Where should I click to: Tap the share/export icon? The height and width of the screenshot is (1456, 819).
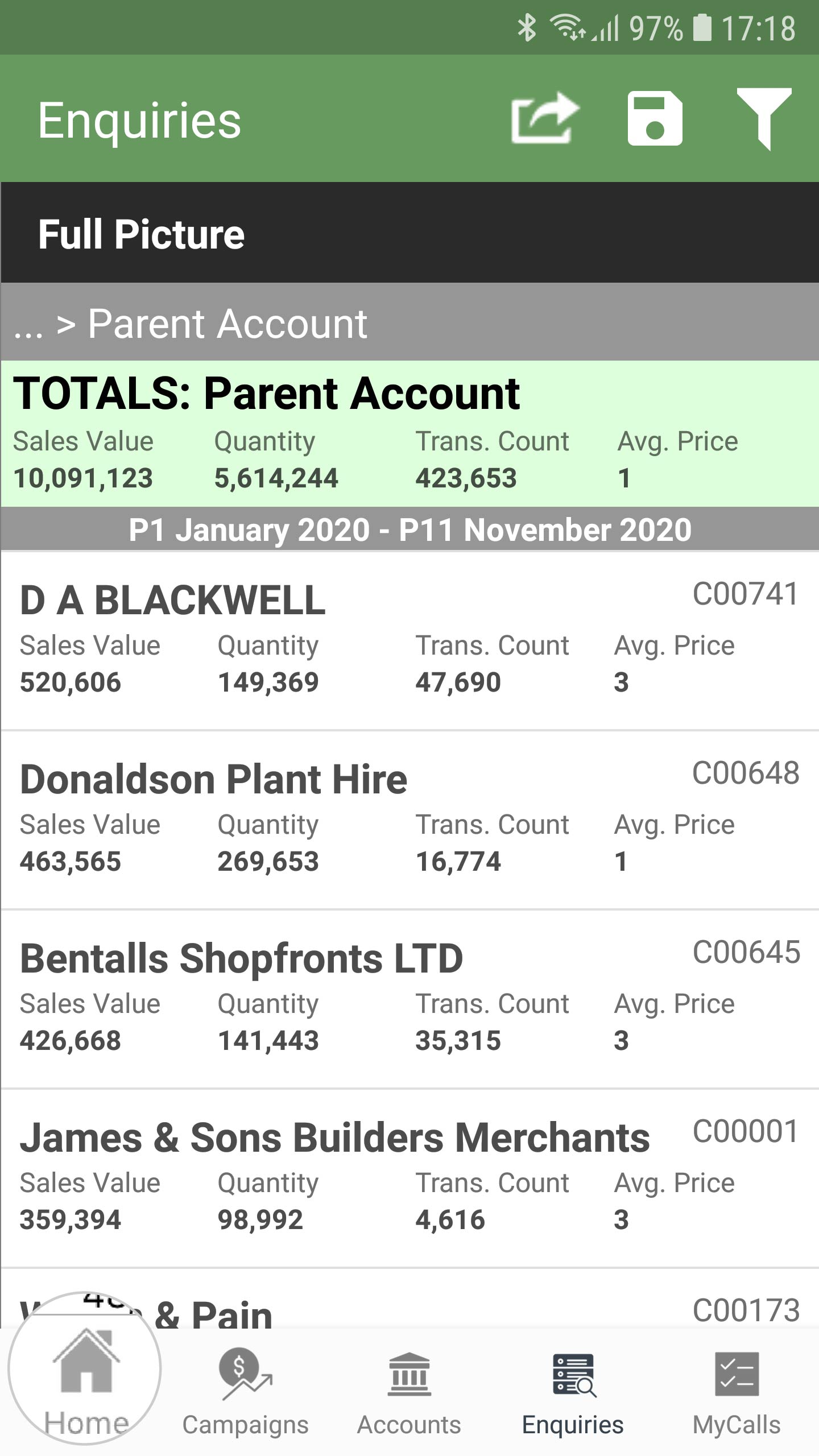(545, 118)
